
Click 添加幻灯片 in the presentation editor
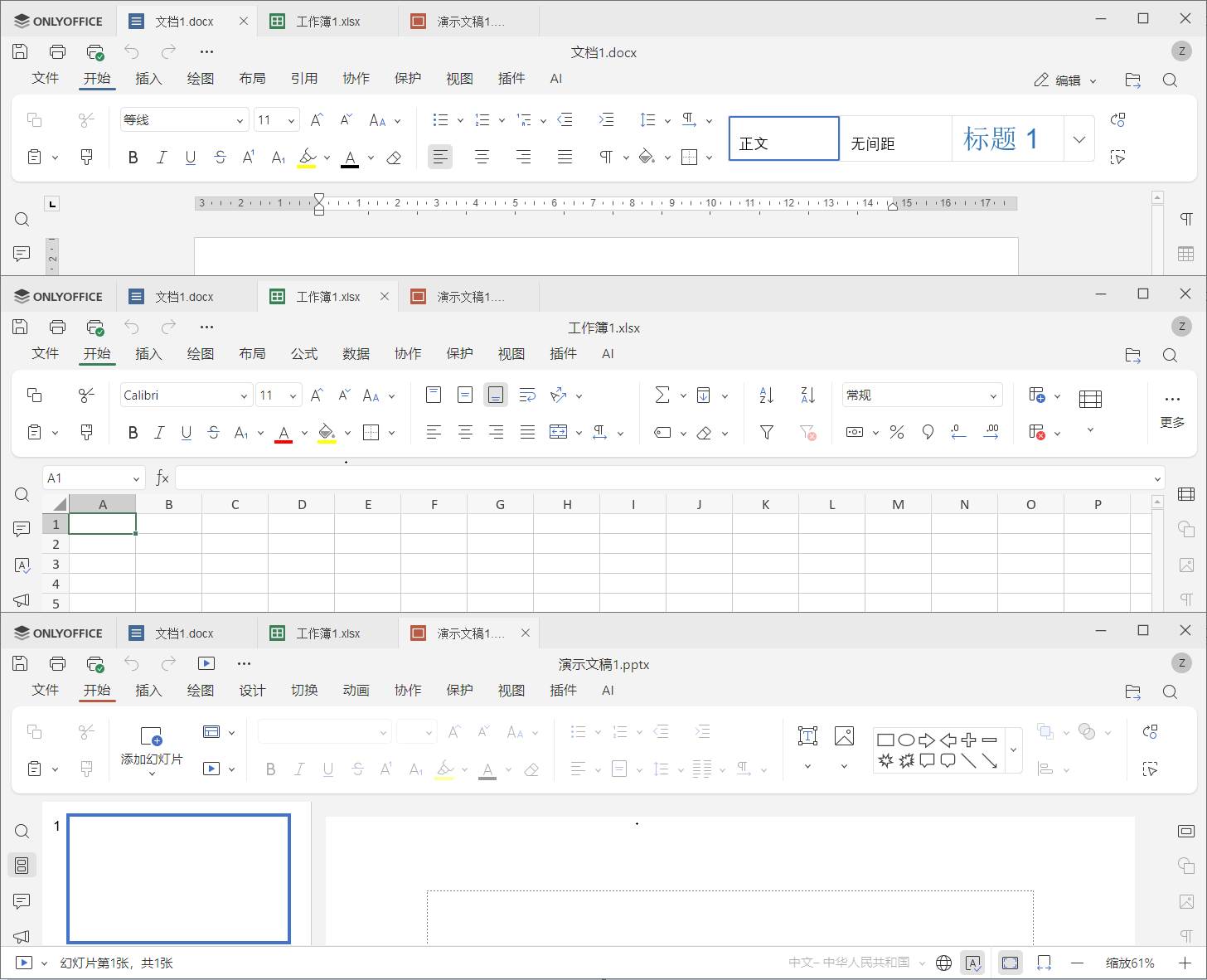(151, 749)
